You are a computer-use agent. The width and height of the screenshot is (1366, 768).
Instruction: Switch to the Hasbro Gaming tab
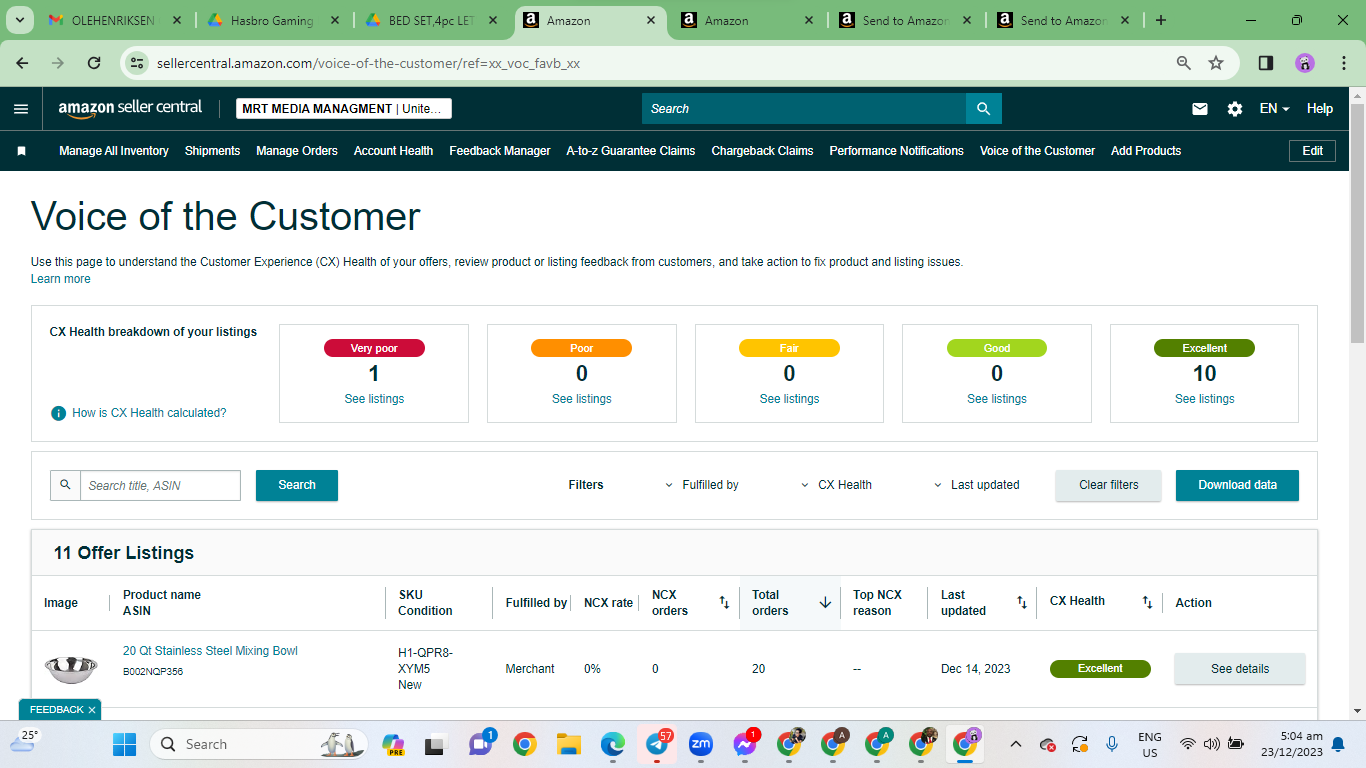point(272,20)
